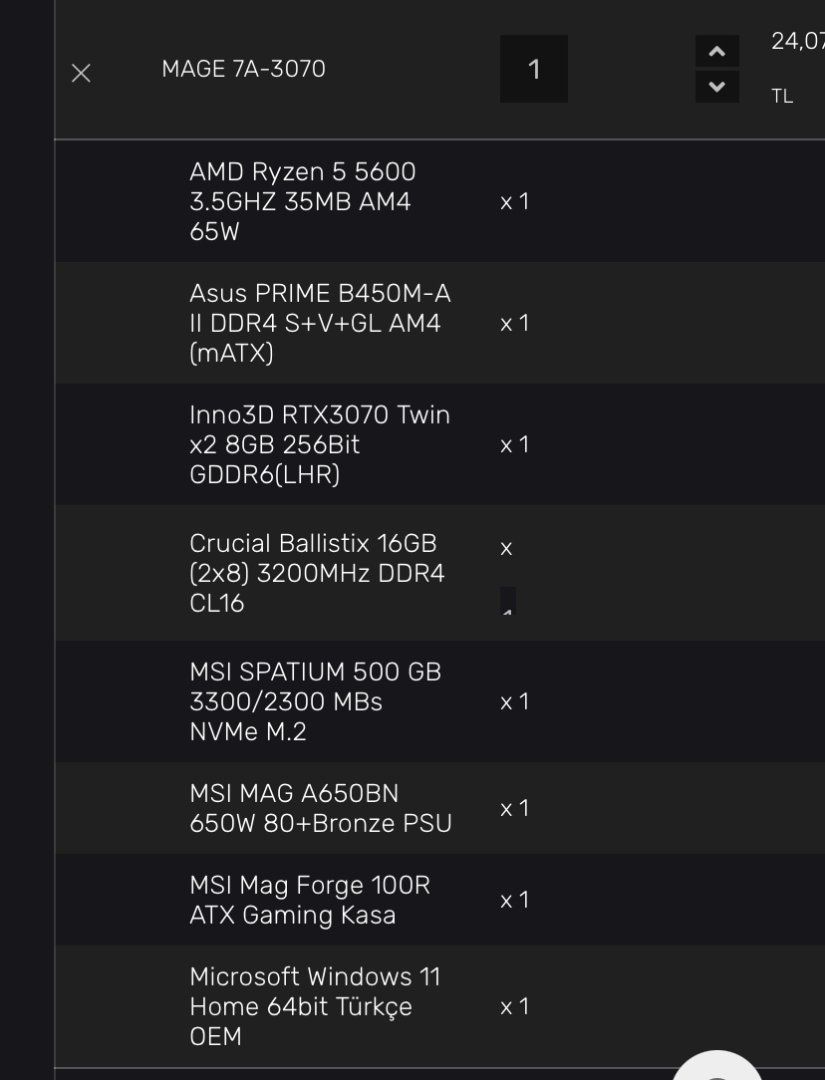Select MSI Mag Forge 100R case item
The height and width of the screenshot is (1080, 825).
pos(309,900)
